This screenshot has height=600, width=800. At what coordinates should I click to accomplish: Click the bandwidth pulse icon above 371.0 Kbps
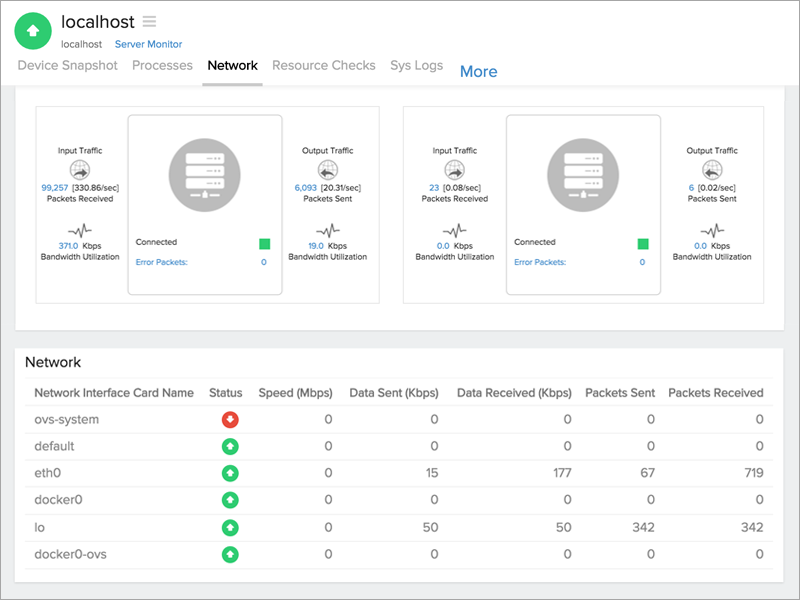pos(80,230)
